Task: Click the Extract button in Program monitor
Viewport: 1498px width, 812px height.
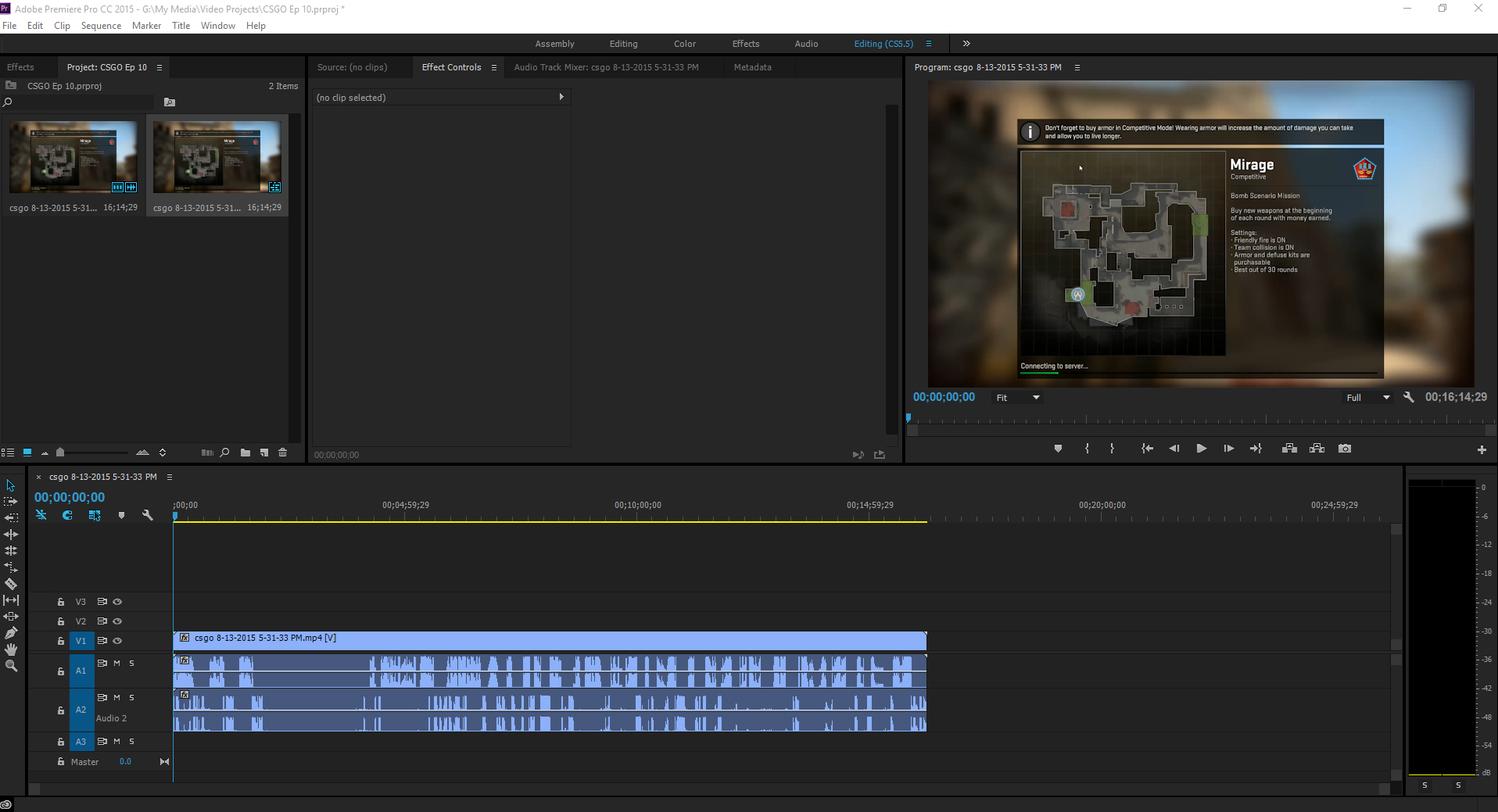Action: [1317, 449]
